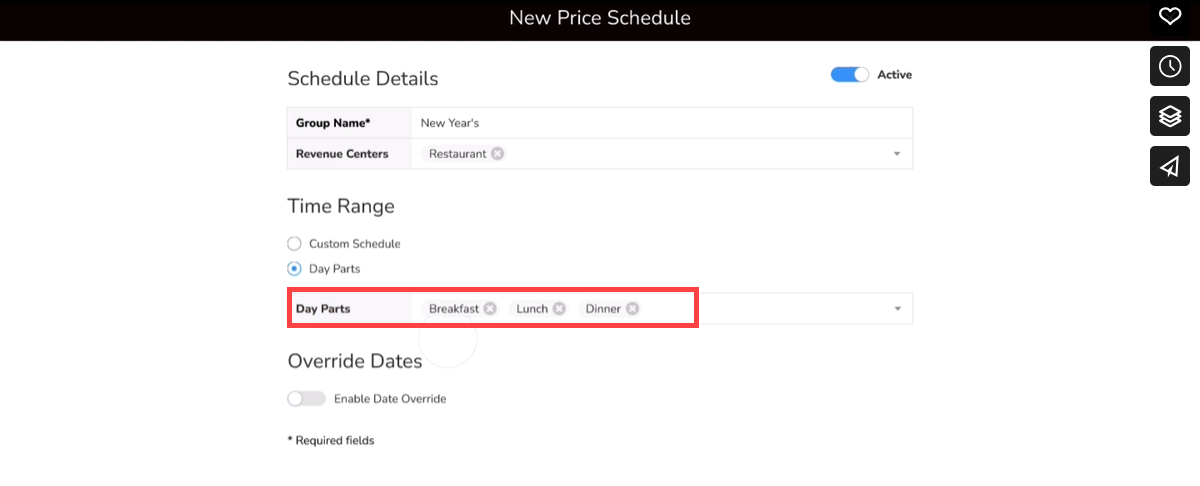Remove the Breakfast day part tag
This screenshot has width=1200, height=486.
click(490, 309)
